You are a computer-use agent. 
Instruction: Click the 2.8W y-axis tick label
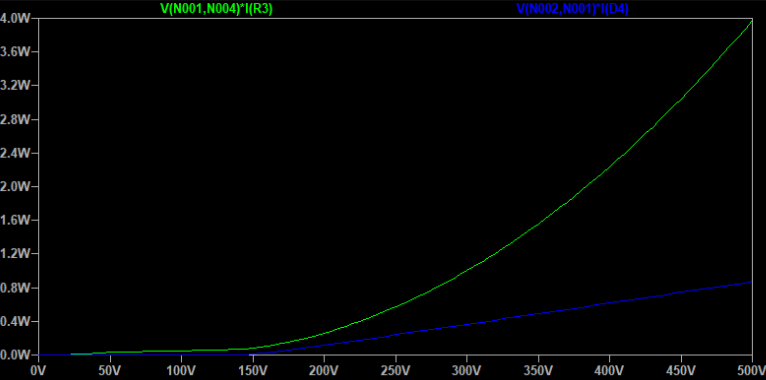click(x=16, y=119)
